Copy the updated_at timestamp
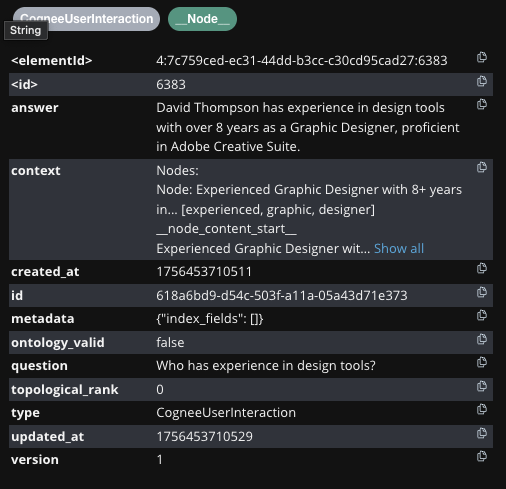This screenshot has width=506, height=489. [x=482, y=433]
